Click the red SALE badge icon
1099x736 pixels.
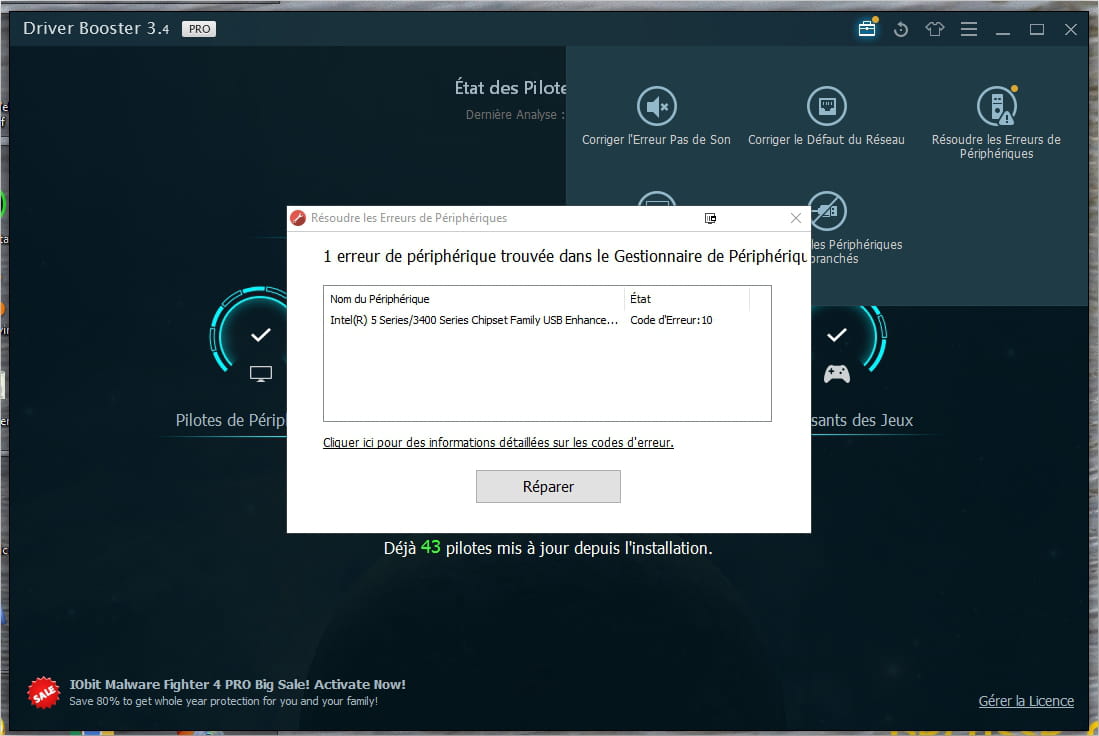(43, 693)
